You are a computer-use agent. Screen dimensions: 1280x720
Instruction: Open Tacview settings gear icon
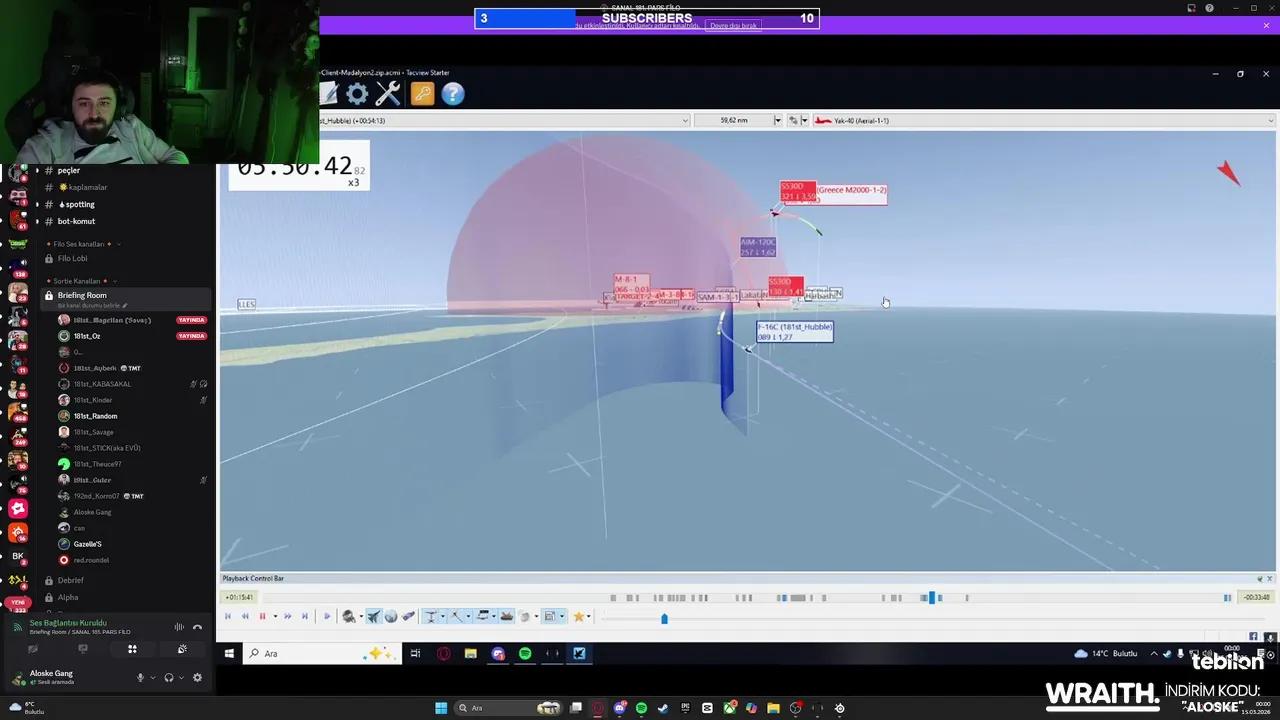click(x=357, y=94)
